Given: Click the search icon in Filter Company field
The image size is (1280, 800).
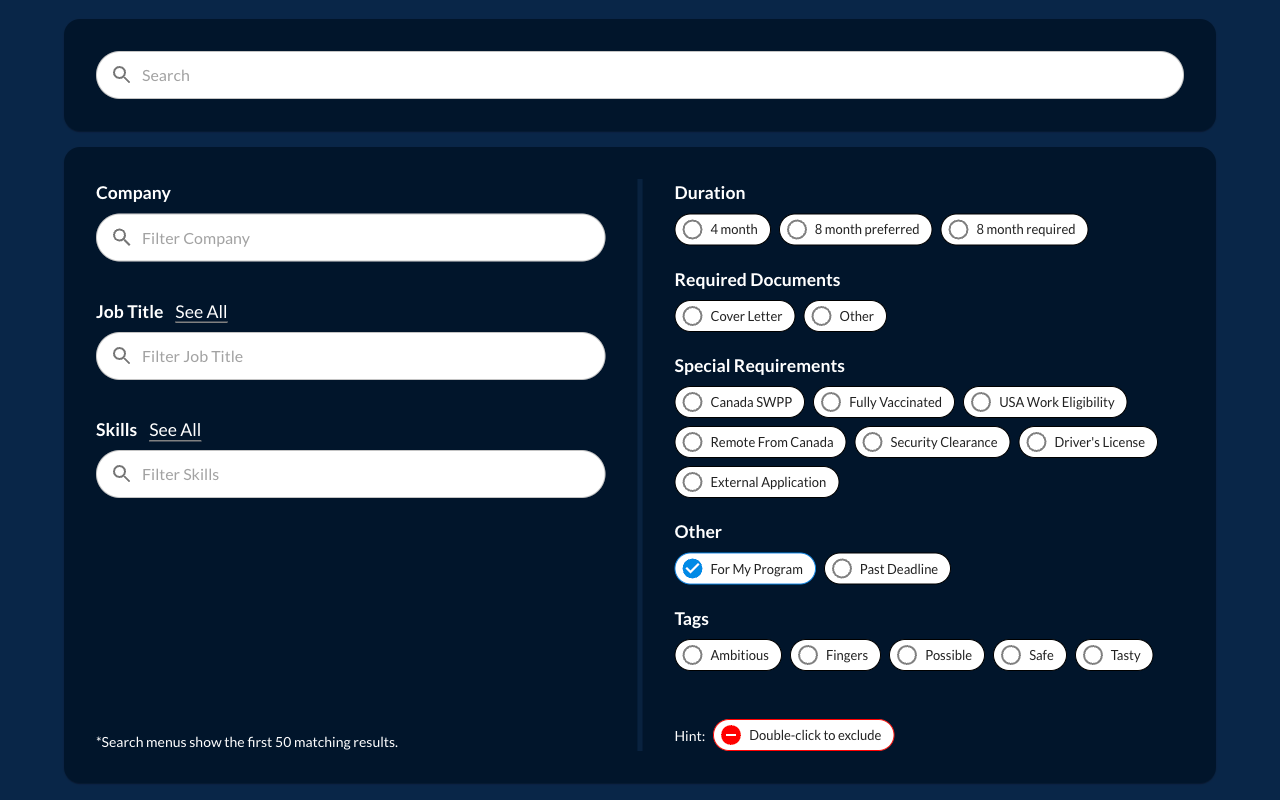Looking at the screenshot, I should tap(122, 238).
